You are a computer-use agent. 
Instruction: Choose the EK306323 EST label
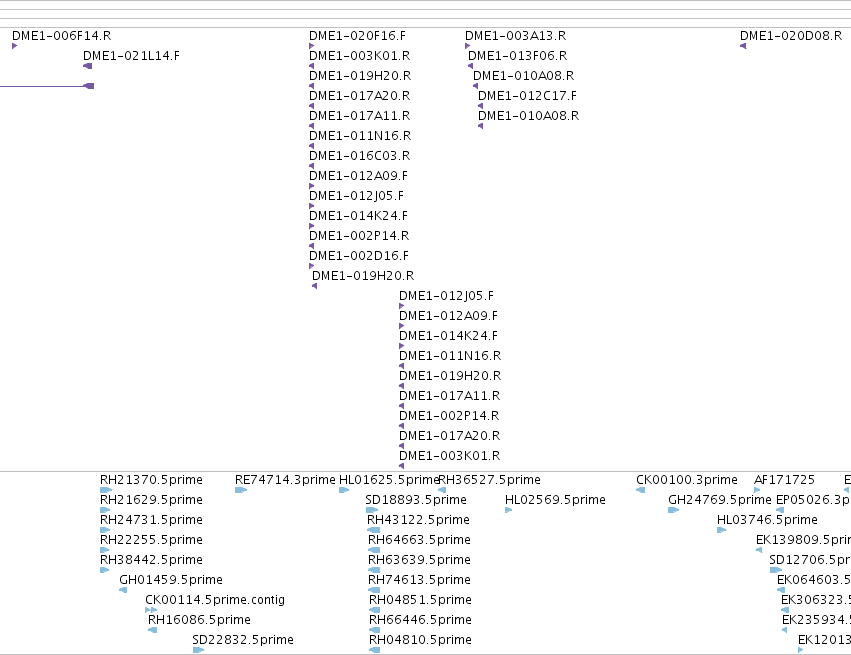coord(816,600)
